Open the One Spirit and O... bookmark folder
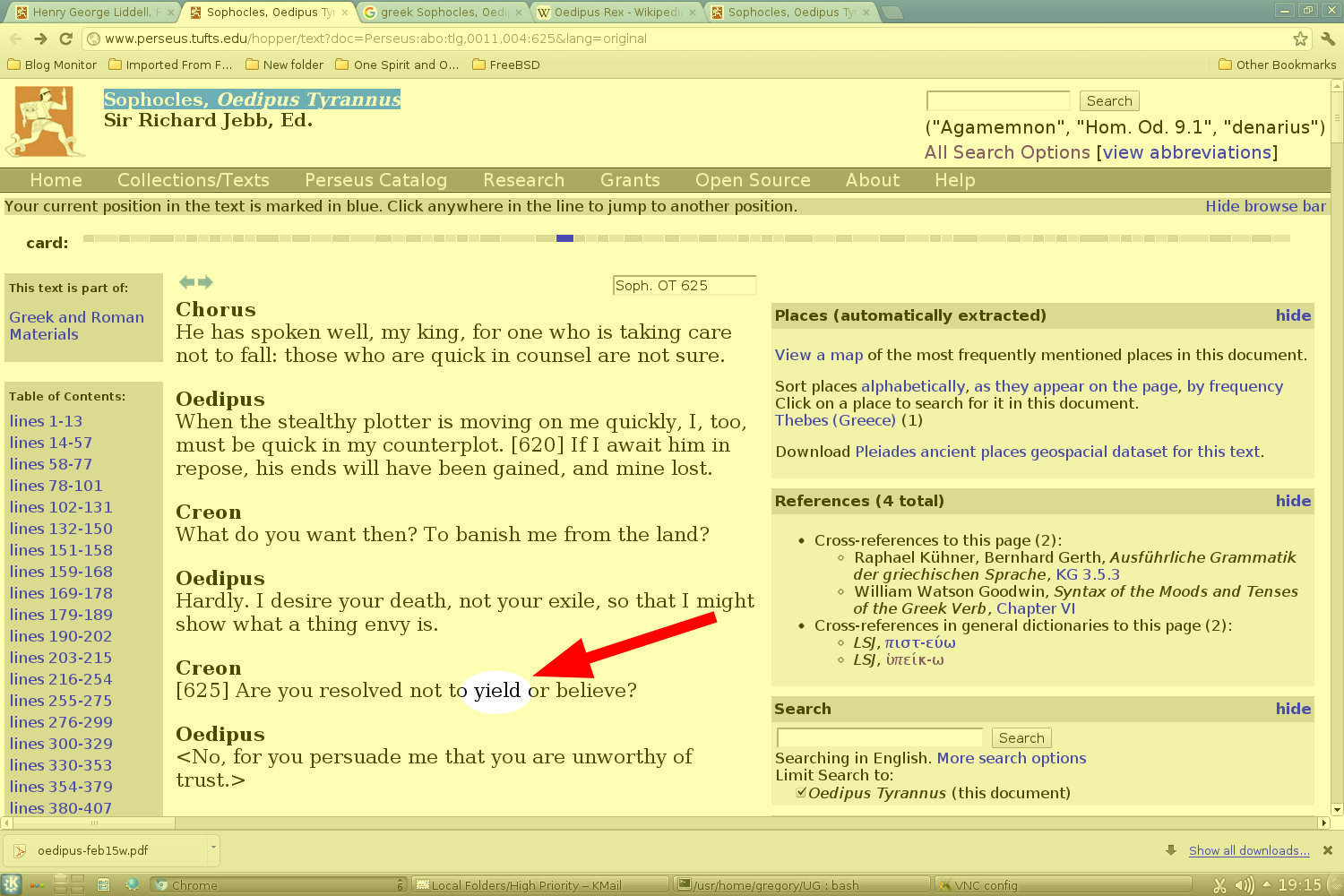 click(x=397, y=65)
